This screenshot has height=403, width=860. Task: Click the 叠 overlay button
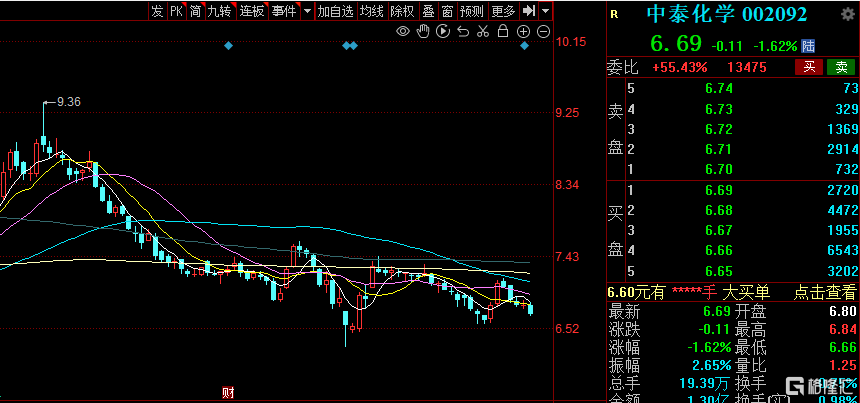pos(428,10)
